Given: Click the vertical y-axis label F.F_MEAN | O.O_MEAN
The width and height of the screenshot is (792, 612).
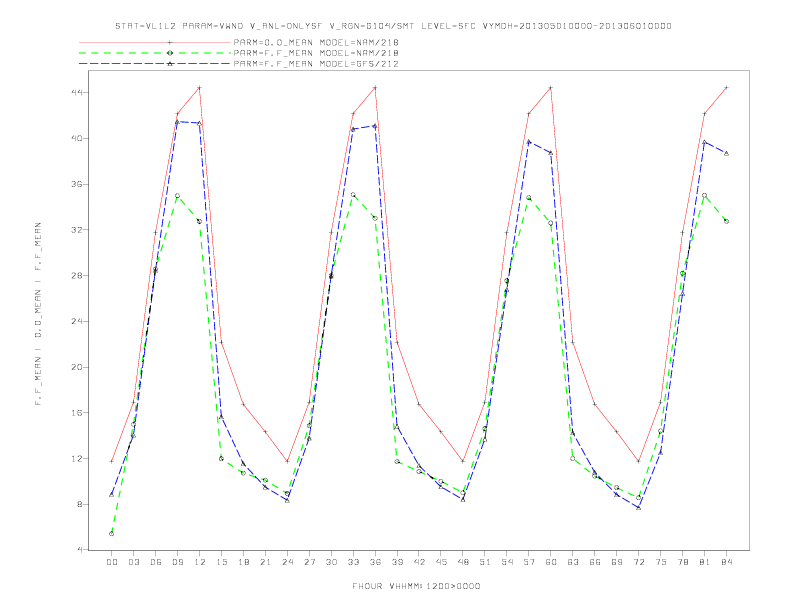Looking at the screenshot, I should [38, 314].
